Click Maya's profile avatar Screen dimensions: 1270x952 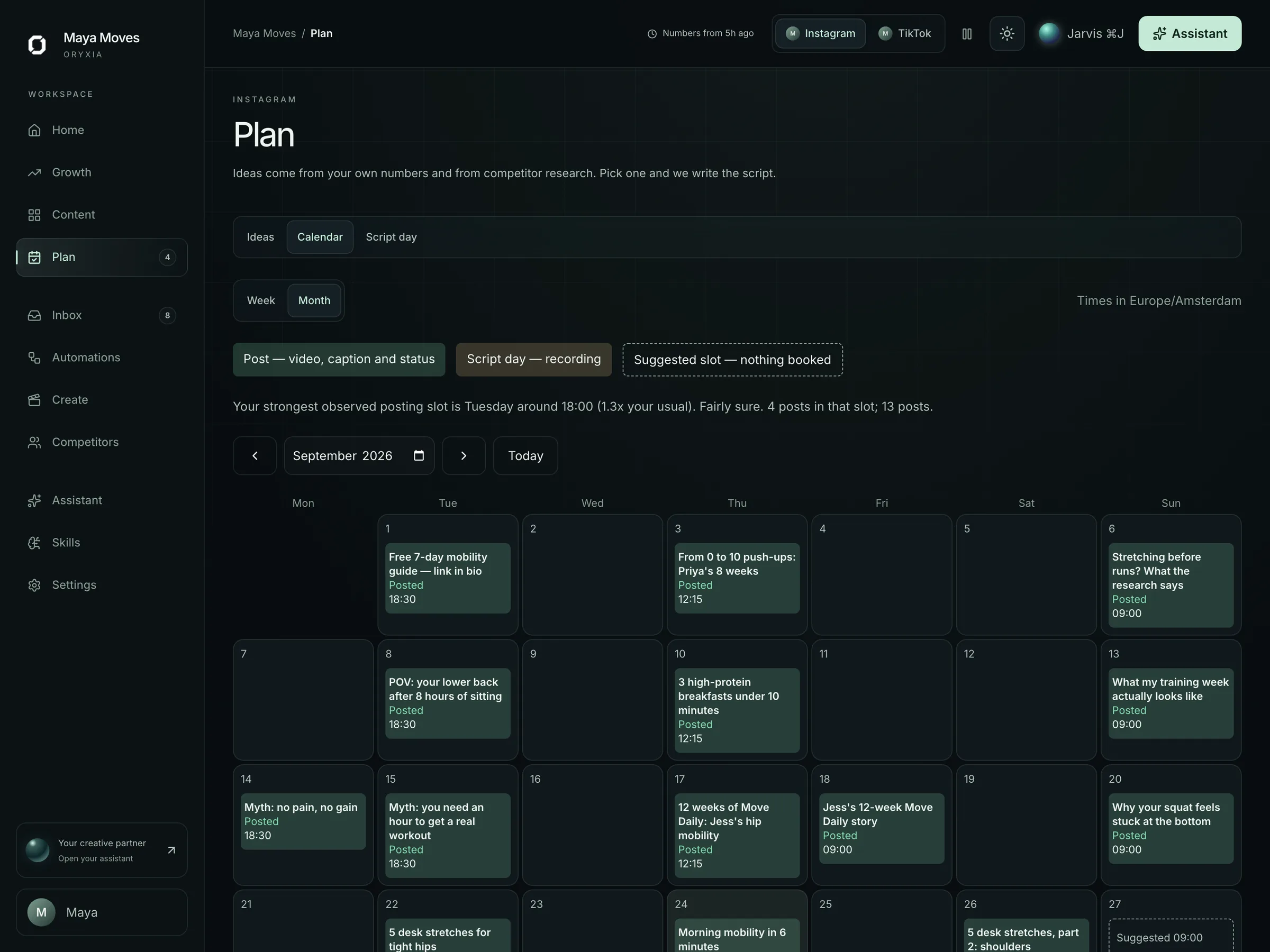[x=41, y=912]
